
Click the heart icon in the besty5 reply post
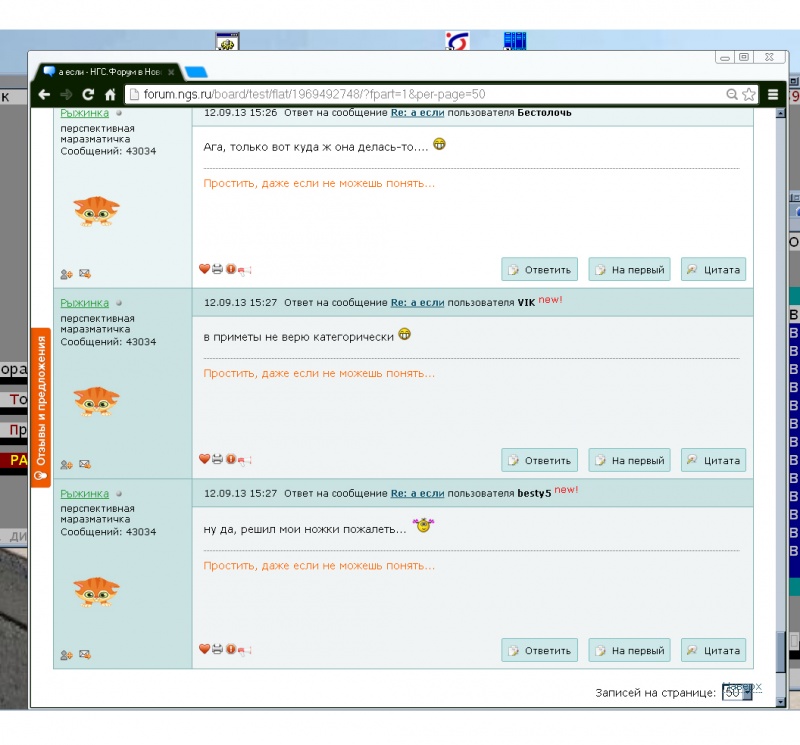click(x=205, y=649)
